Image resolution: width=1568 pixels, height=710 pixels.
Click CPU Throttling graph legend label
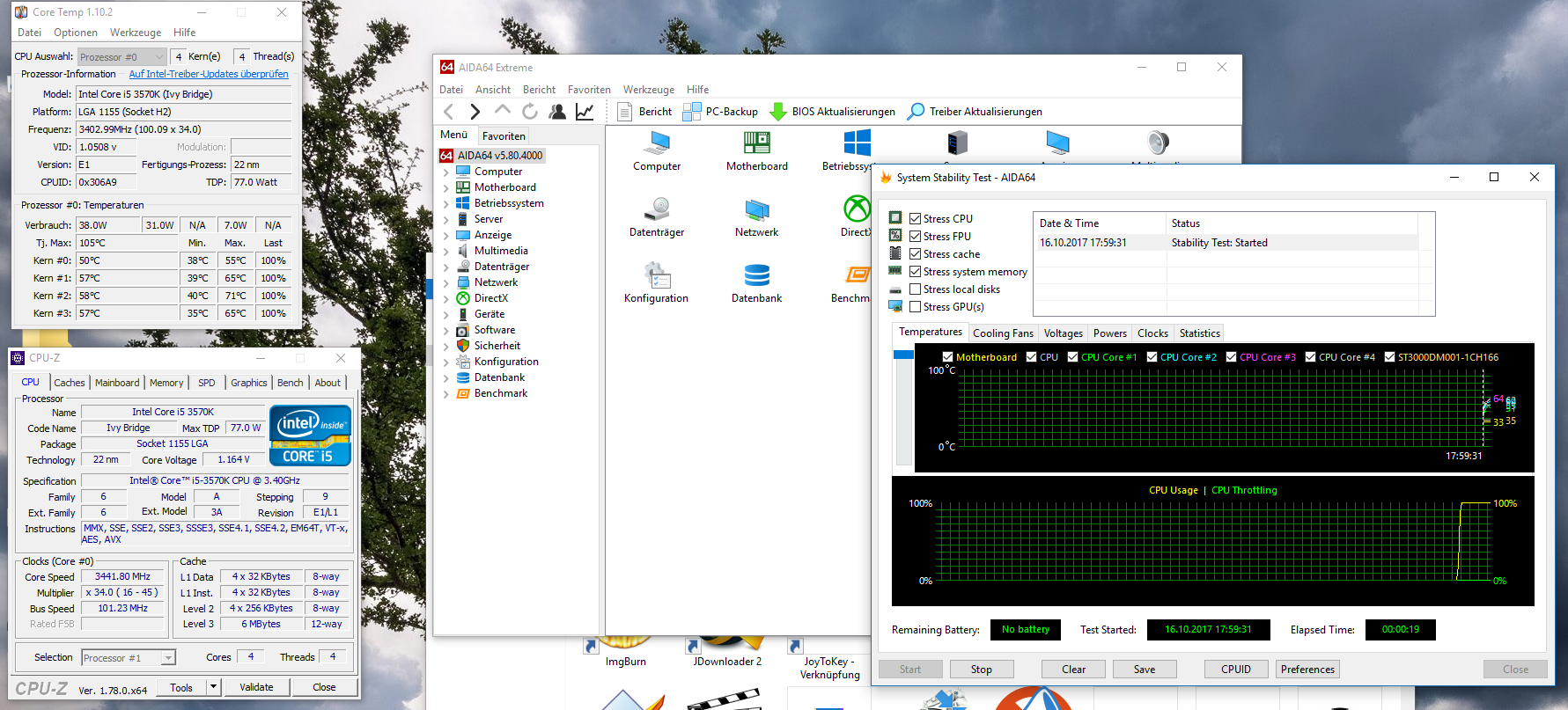pos(1244,490)
